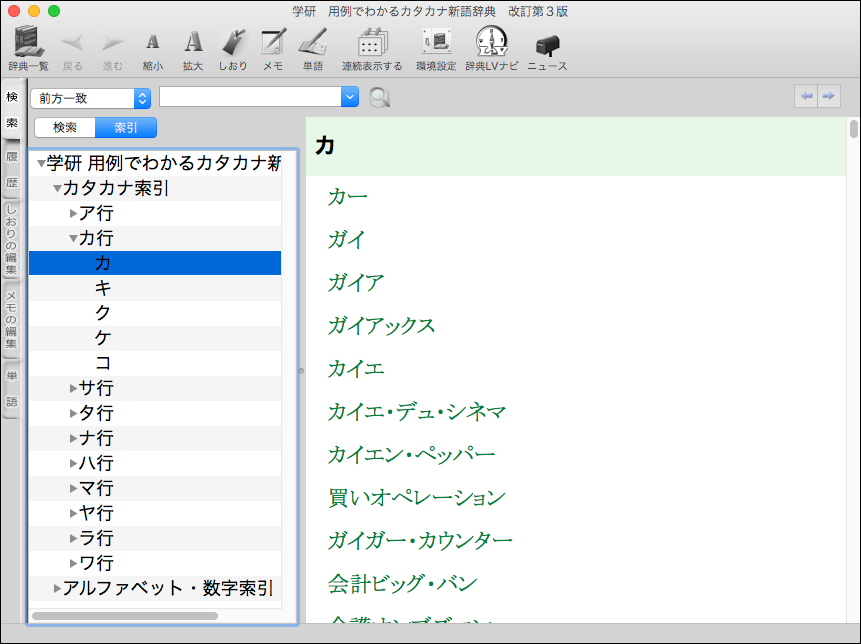Viewport: 861px width, 644px height.
Task: Expand the ナ行 tree node
Action: 73,438
